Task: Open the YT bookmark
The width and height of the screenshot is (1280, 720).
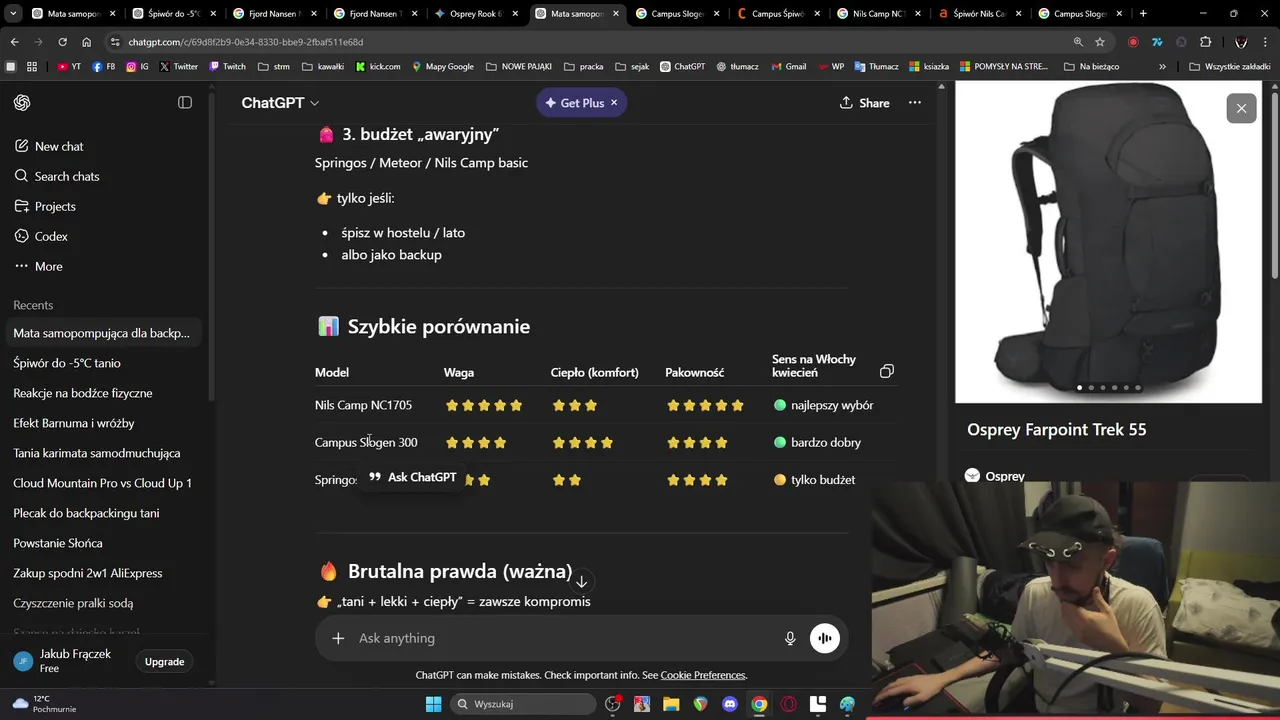Action: [x=69, y=66]
